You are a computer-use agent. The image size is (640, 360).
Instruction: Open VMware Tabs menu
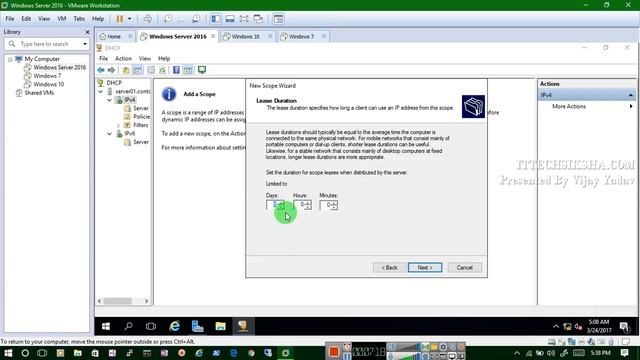[79, 19]
